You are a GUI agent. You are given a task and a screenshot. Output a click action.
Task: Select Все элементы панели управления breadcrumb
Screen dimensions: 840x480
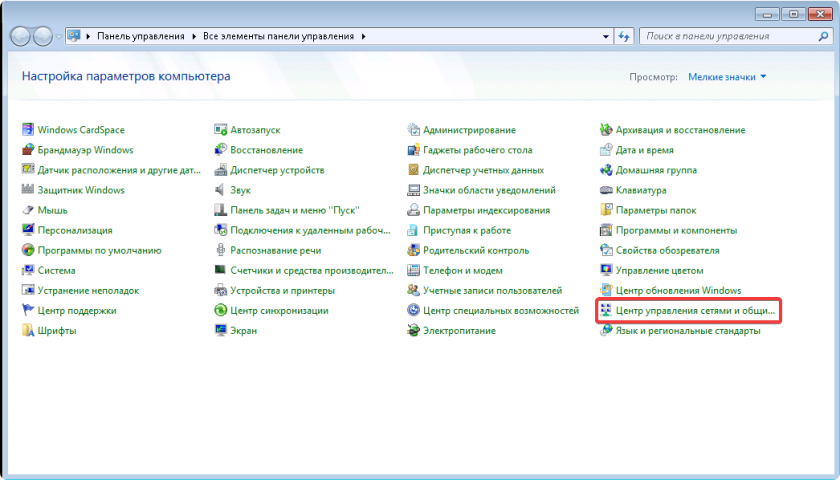click(277, 36)
